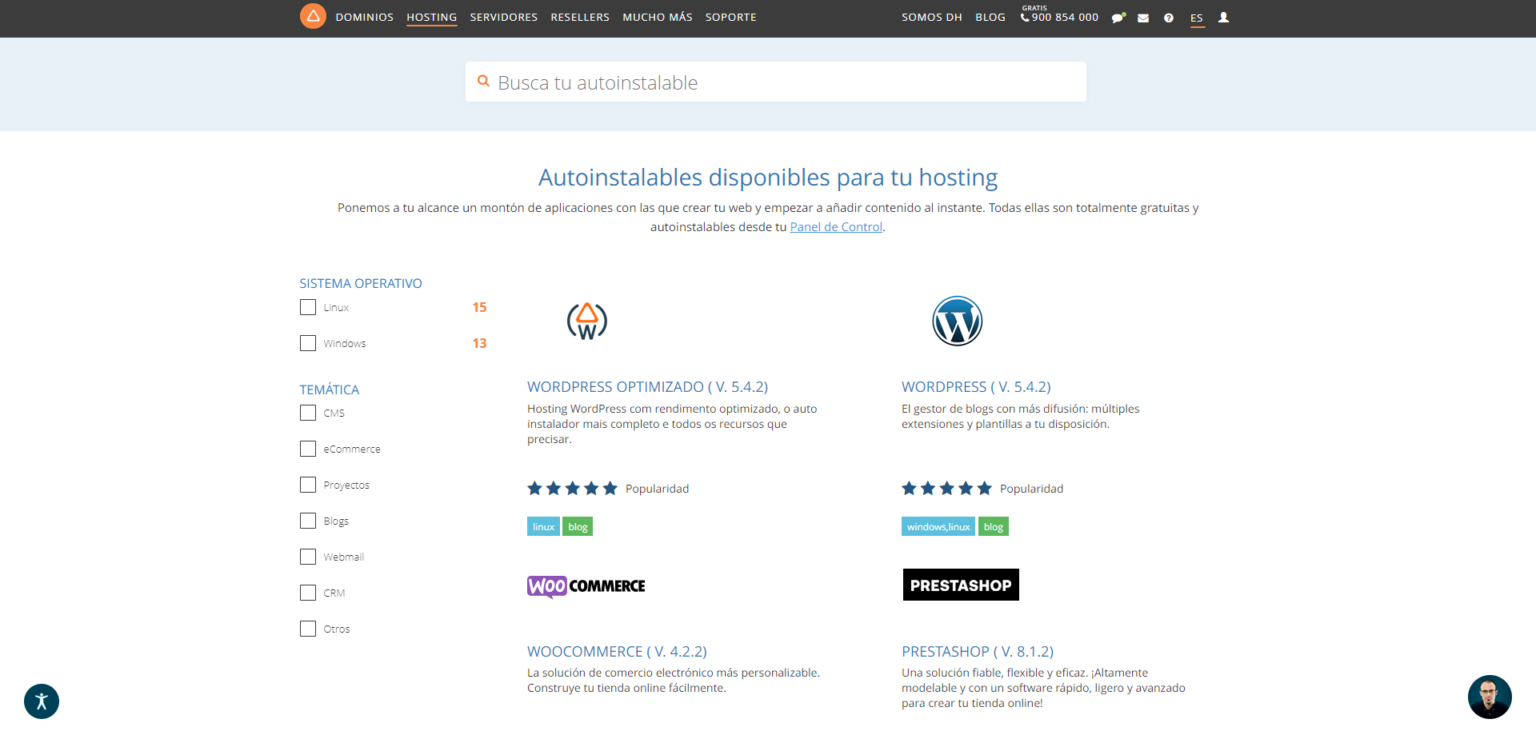Open the live chat bubble icon
Image resolution: width=1536 pixels, height=735 pixels.
coord(1118,17)
